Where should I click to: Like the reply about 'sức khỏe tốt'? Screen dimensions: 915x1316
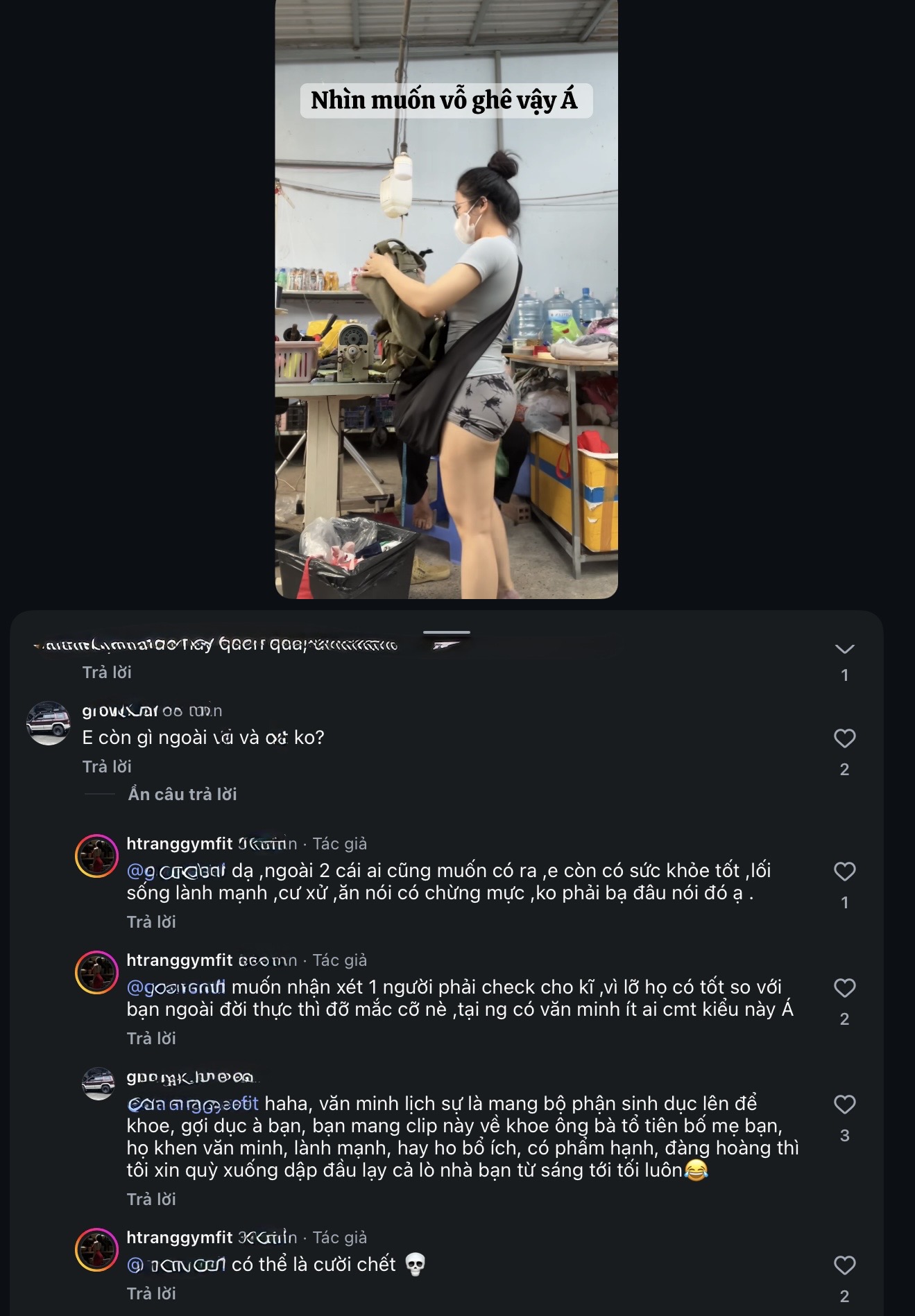click(x=844, y=872)
